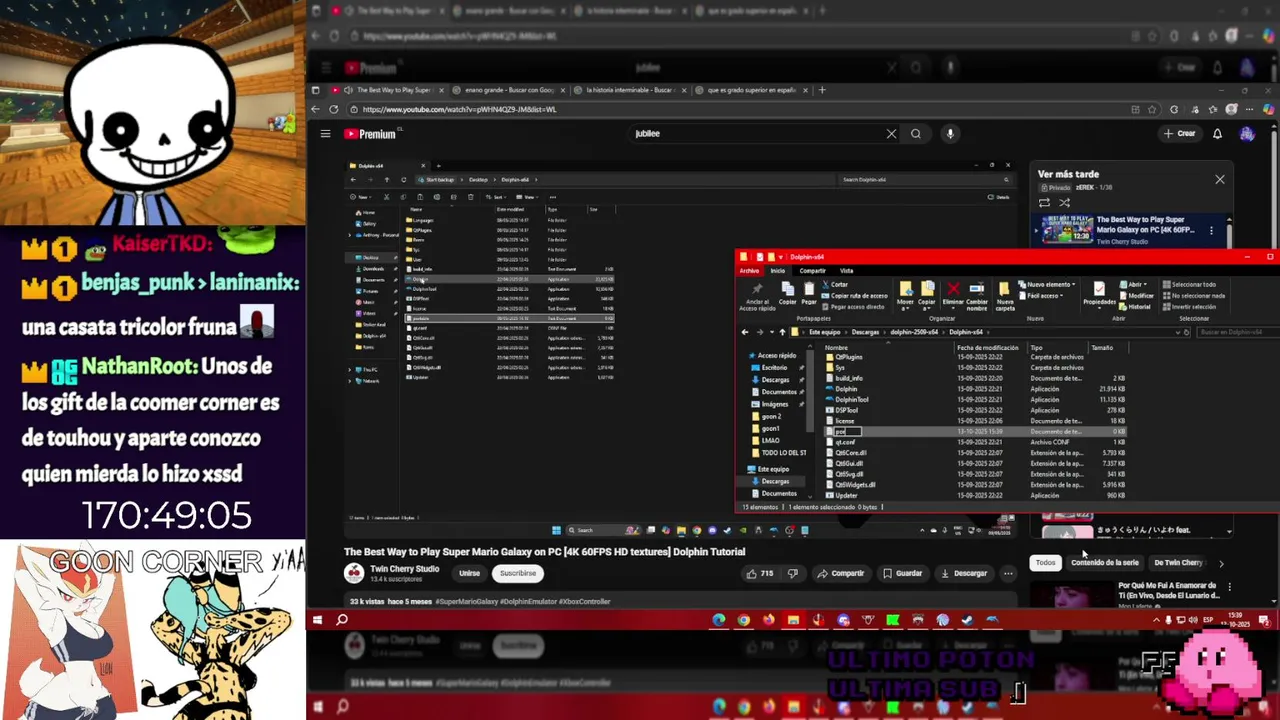This screenshot has width=1280, height=720.
Task: Click the dislike thumbs-down button
Action: [x=792, y=574]
